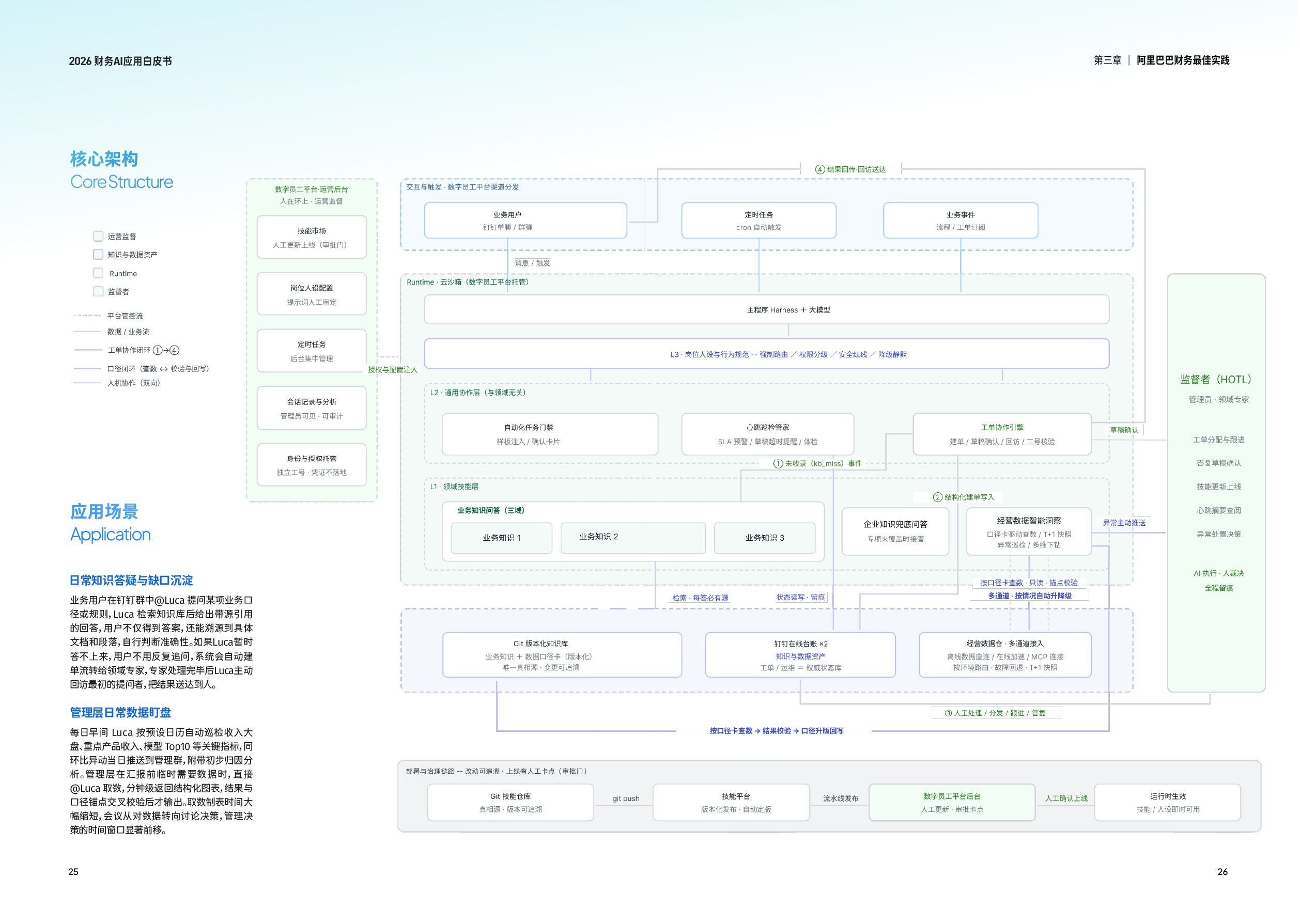Select the 技能市场 box
Screen dimensions: 1300x924
click(312, 237)
